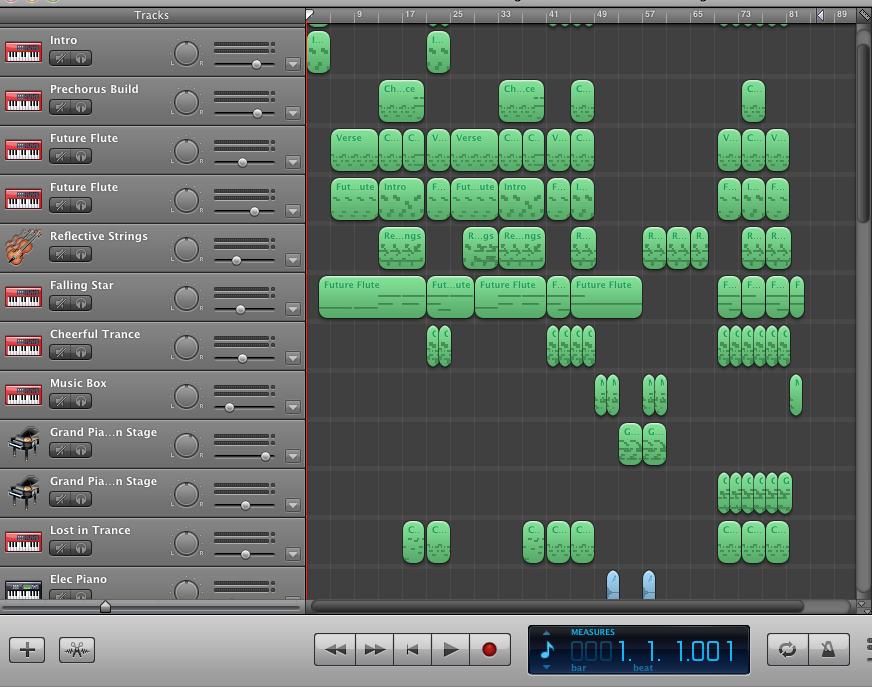Open the track editor scissors button
Viewport: 872px width, 687px height.
[77, 650]
